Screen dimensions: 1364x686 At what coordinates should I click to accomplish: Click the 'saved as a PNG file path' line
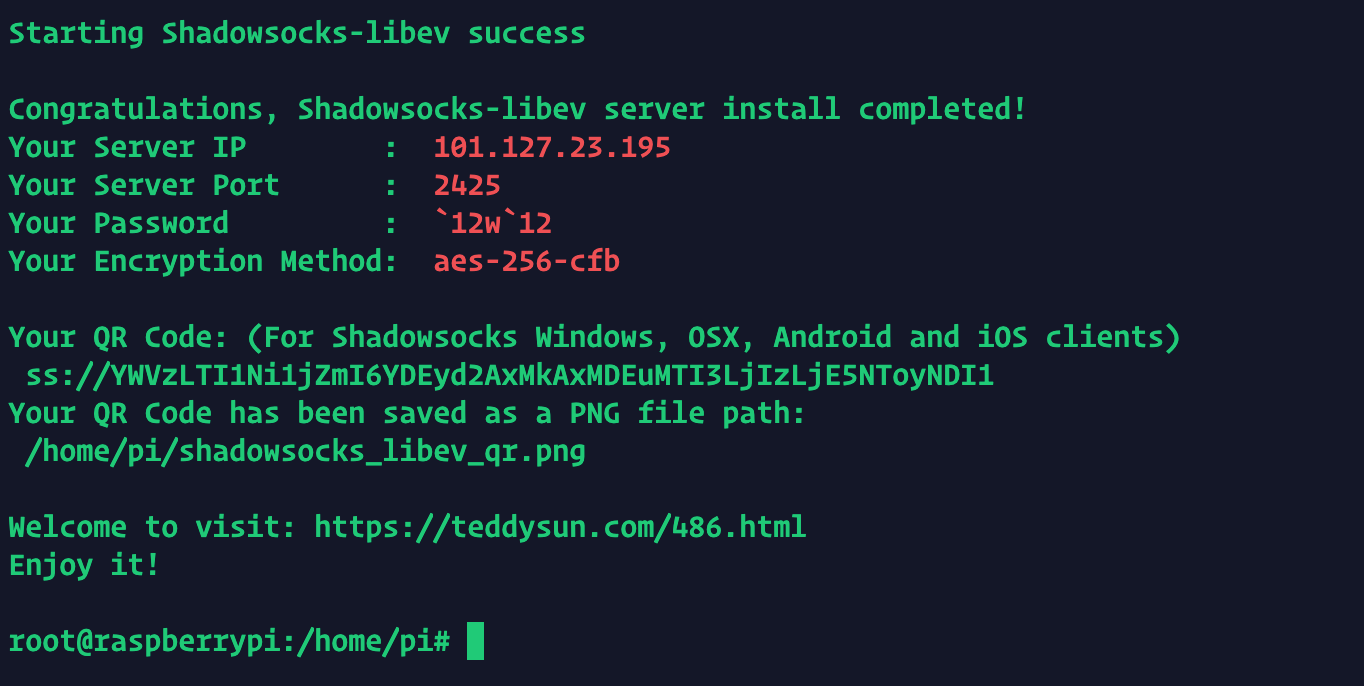coord(407,414)
